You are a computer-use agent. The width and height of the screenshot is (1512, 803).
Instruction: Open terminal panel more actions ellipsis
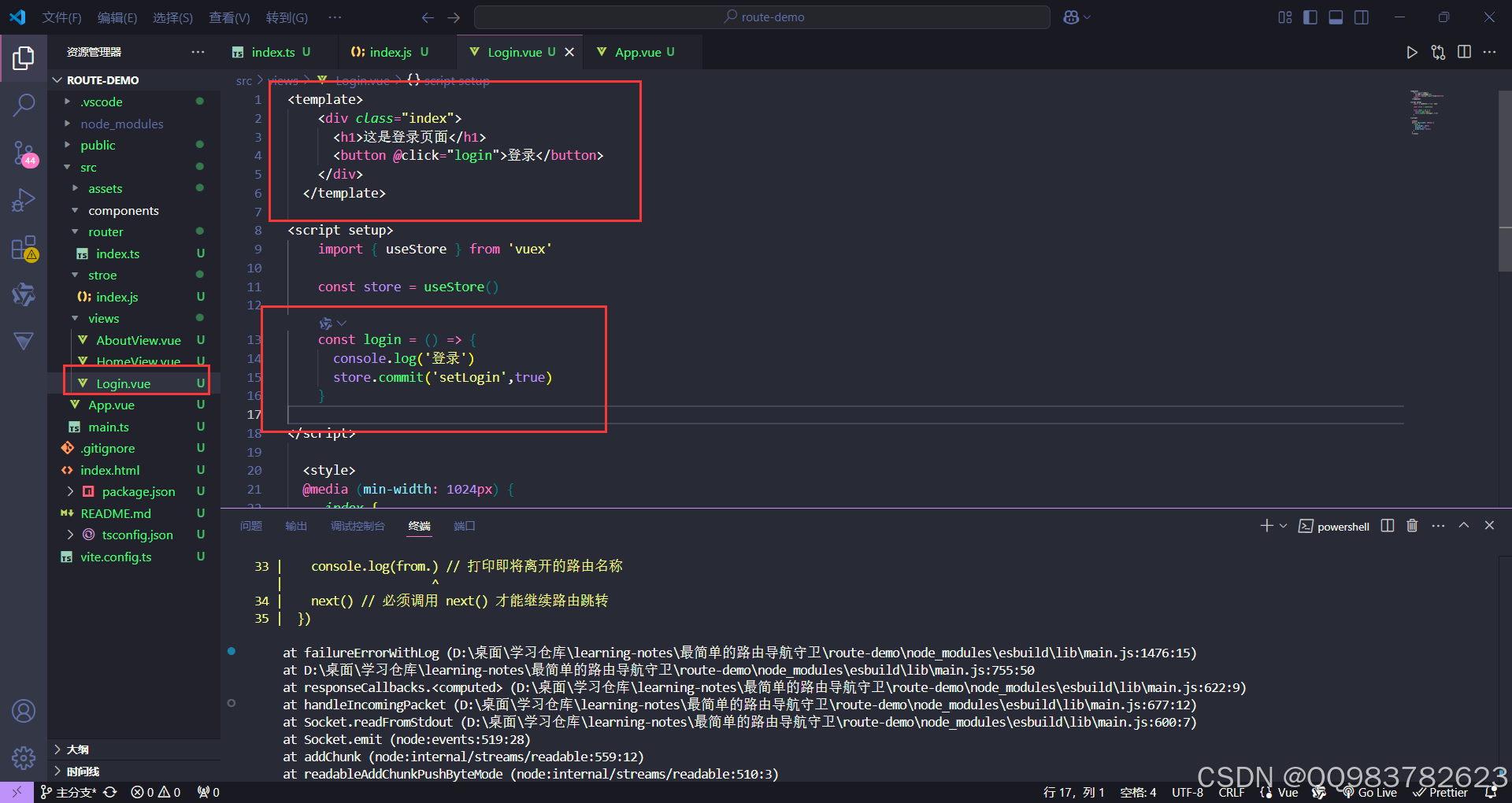pos(1438,526)
